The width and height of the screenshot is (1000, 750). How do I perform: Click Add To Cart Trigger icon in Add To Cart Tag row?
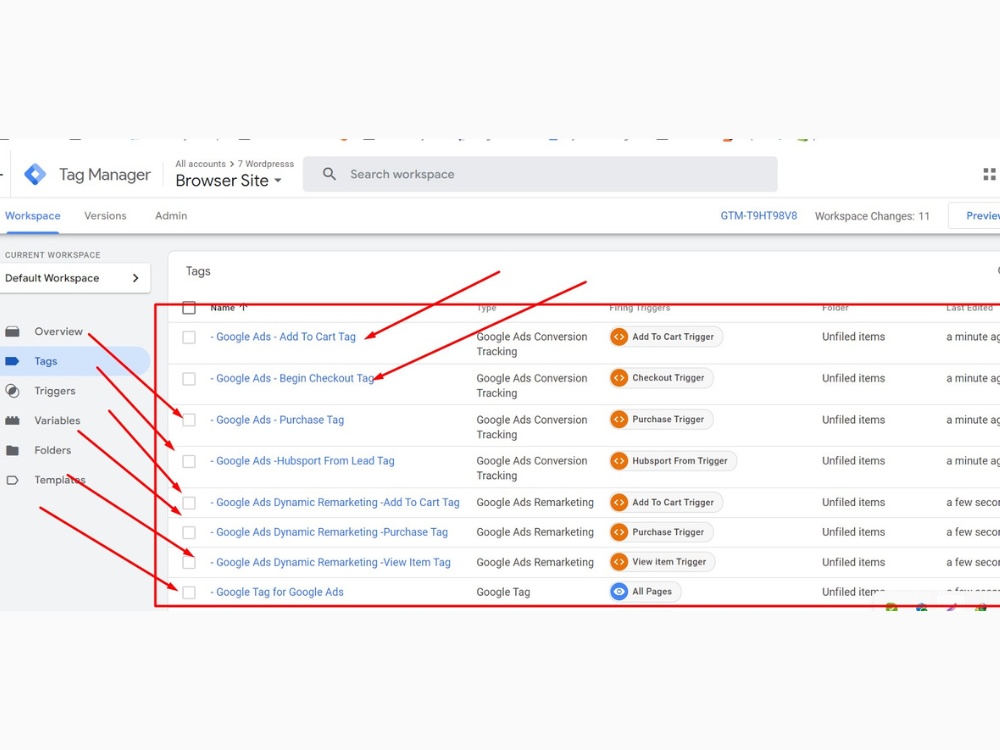click(x=619, y=337)
